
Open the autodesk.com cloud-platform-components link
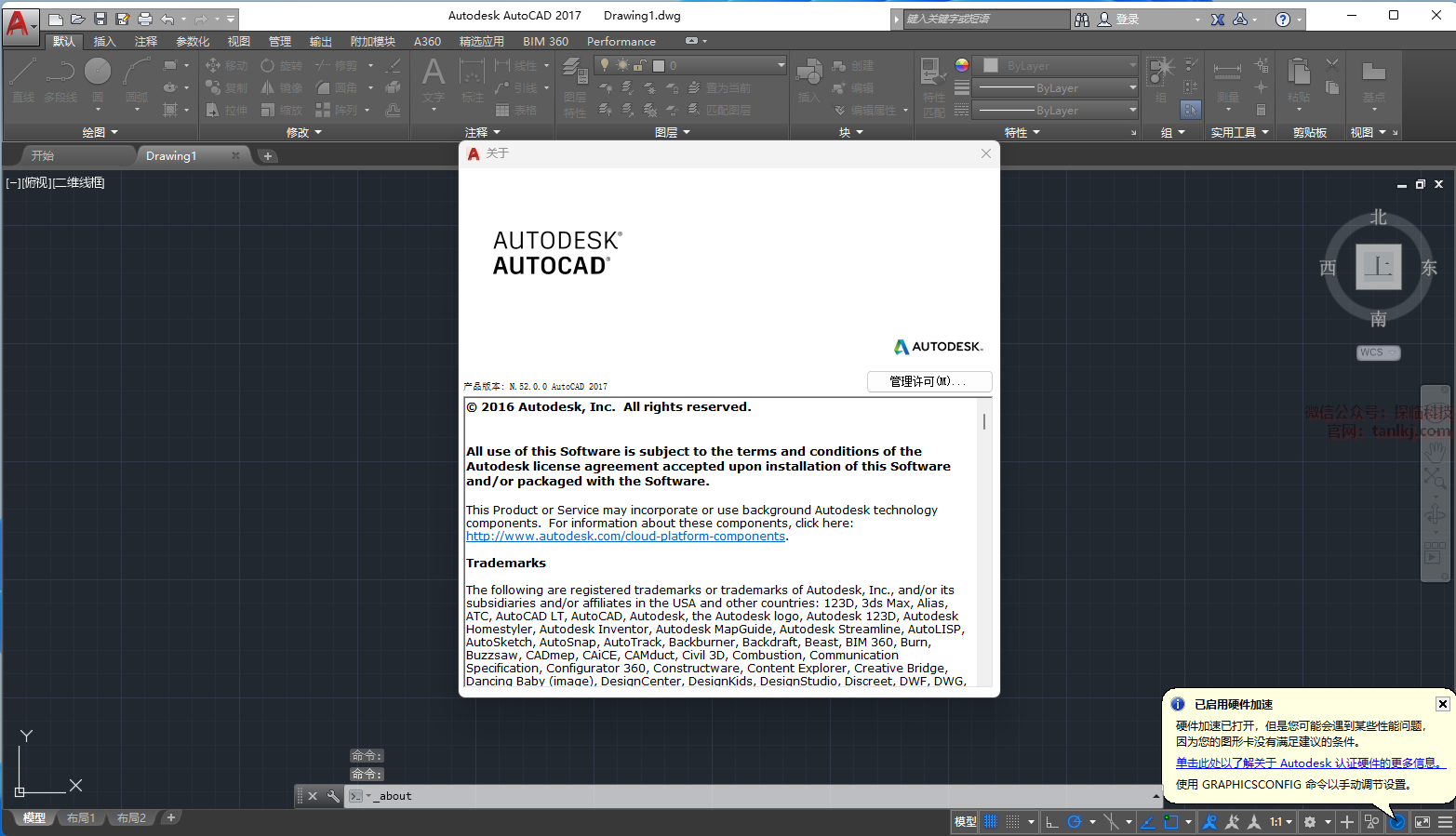(x=625, y=537)
